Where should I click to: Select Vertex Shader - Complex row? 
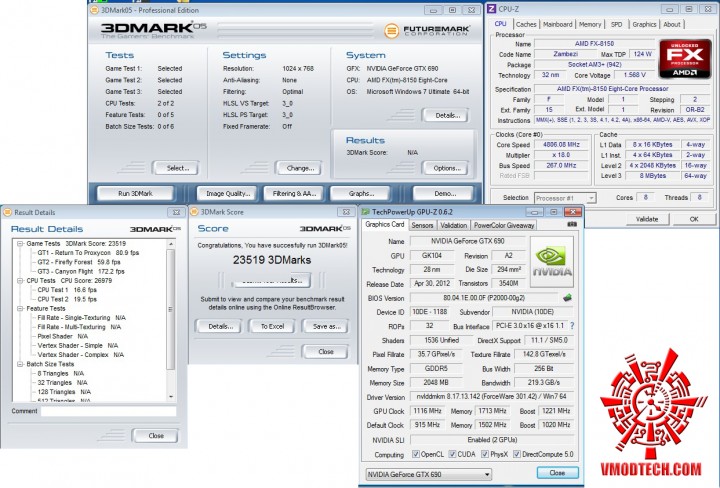coord(80,355)
